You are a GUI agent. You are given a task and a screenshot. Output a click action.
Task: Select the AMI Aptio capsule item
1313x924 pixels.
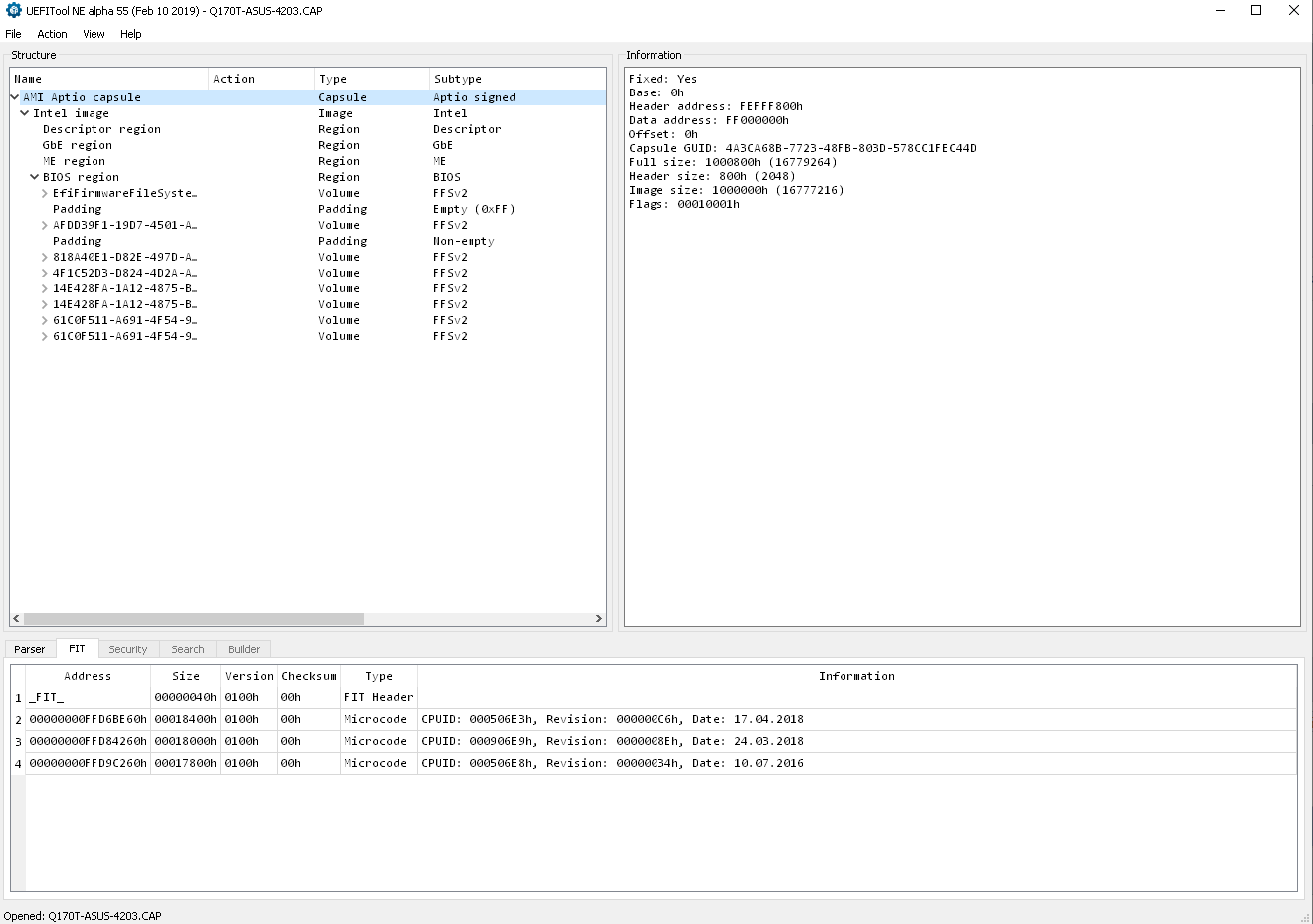coord(82,97)
